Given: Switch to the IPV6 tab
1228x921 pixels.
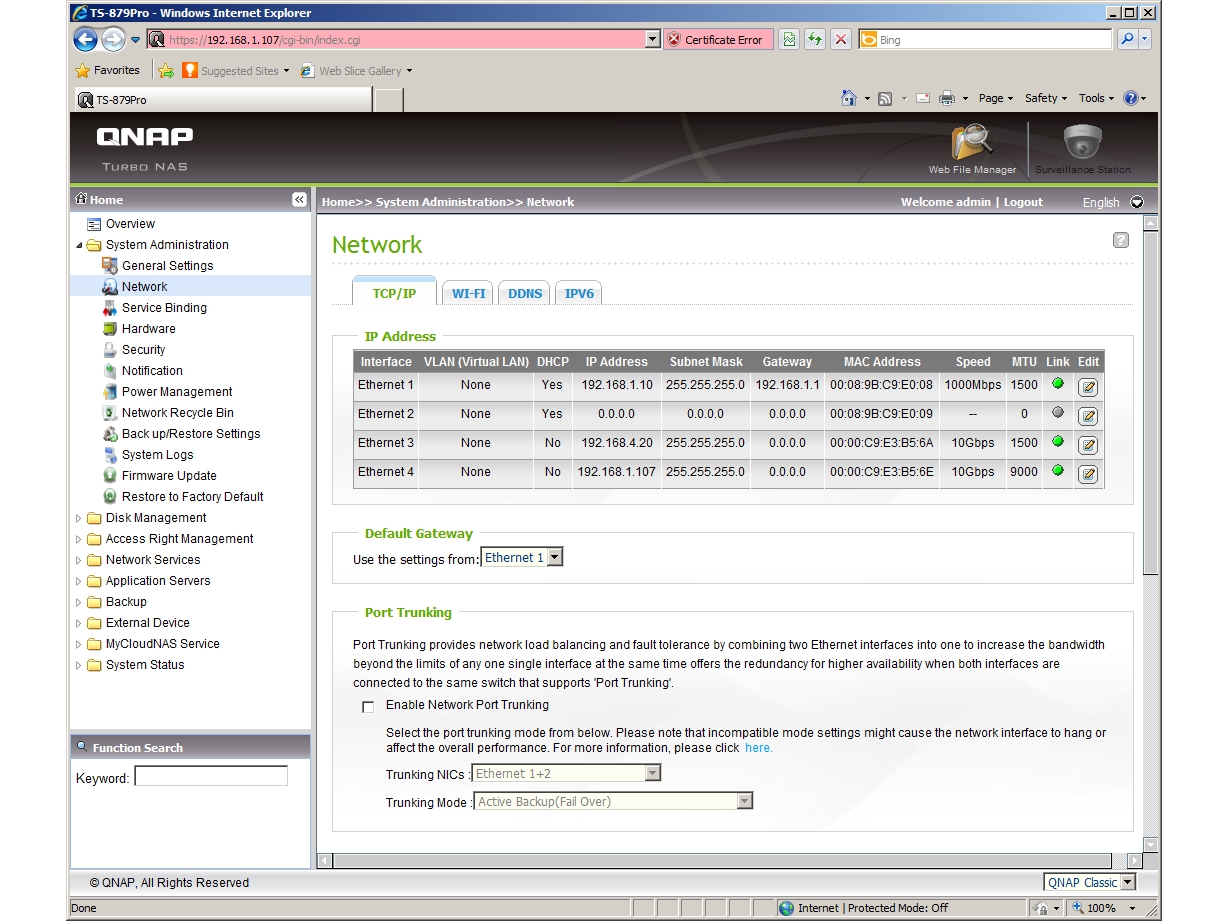Looking at the screenshot, I should pyautogui.click(x=579, y=293).
